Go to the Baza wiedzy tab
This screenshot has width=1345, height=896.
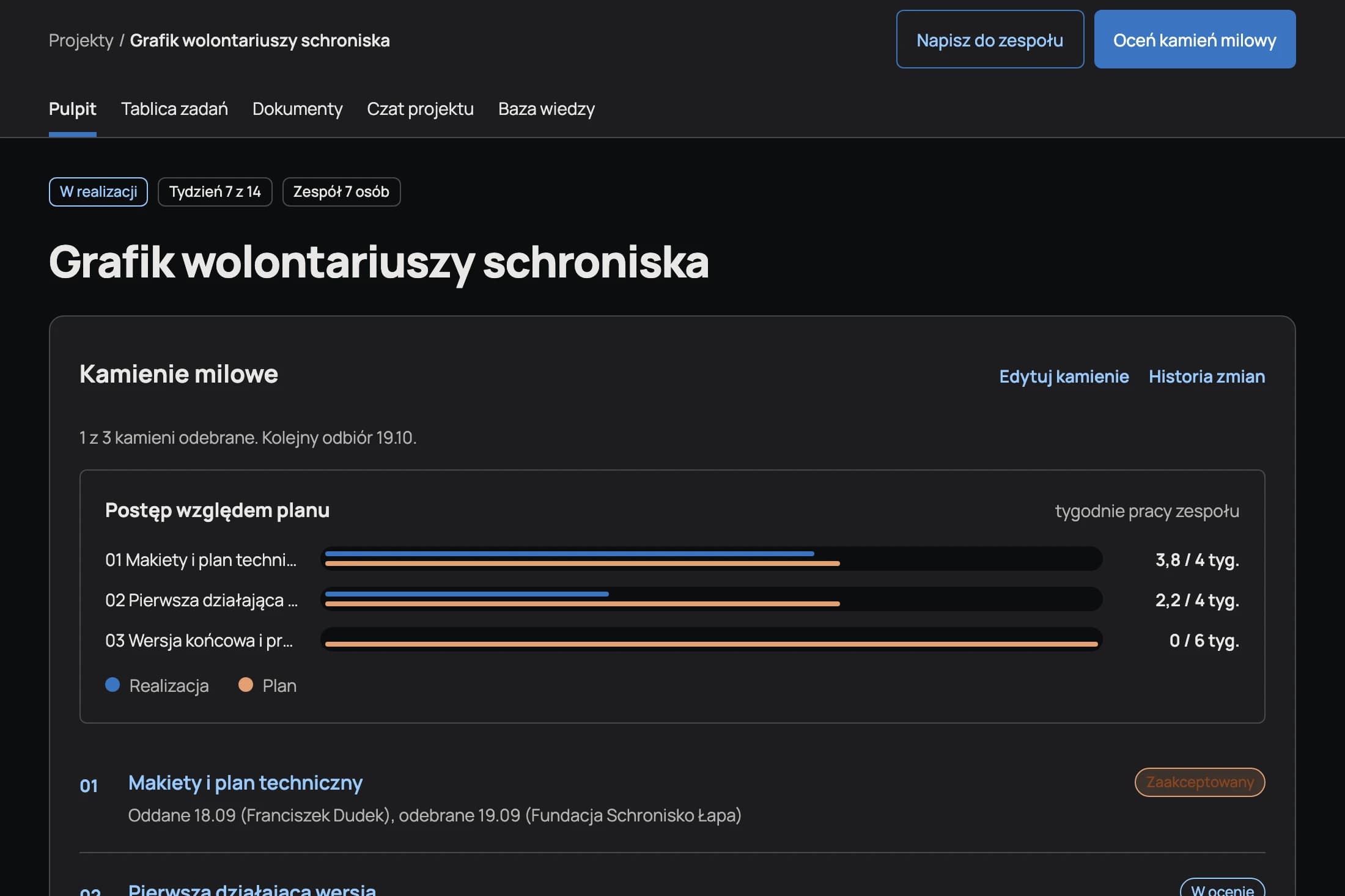click(546, 109)
